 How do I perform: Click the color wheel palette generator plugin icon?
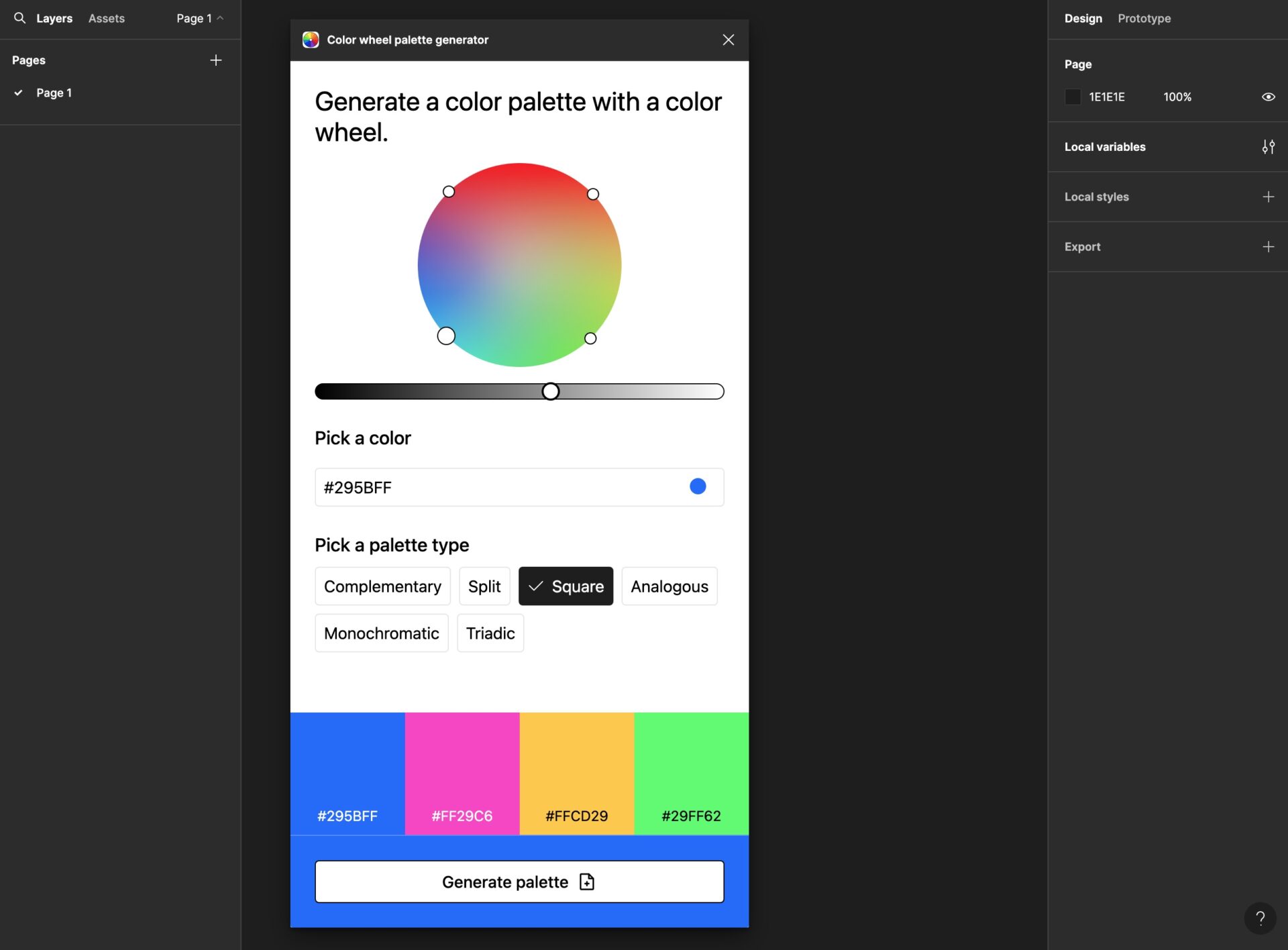[310, 40]
